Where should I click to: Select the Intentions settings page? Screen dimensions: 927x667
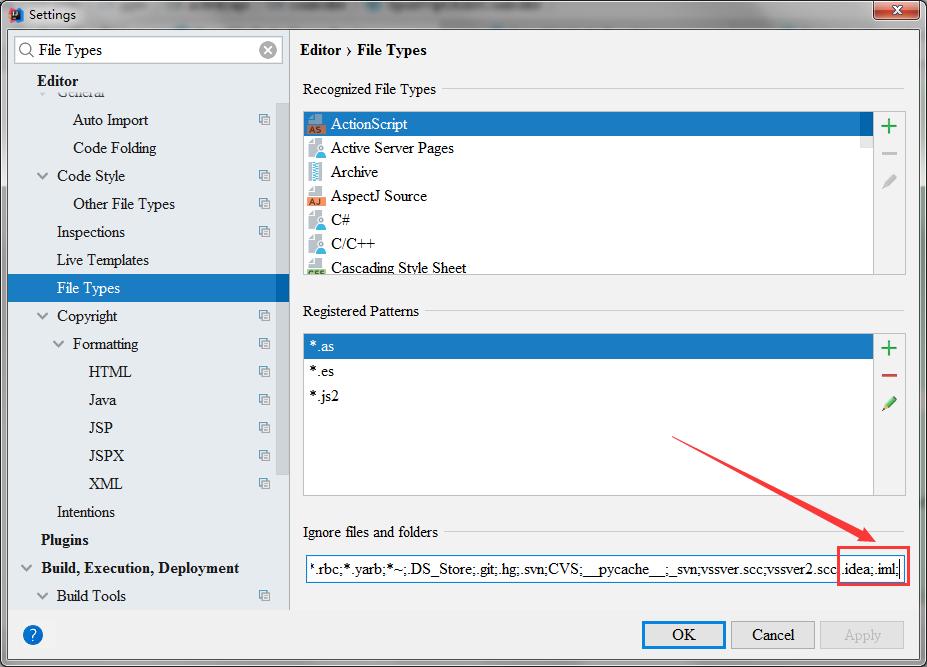click(86, 512)
